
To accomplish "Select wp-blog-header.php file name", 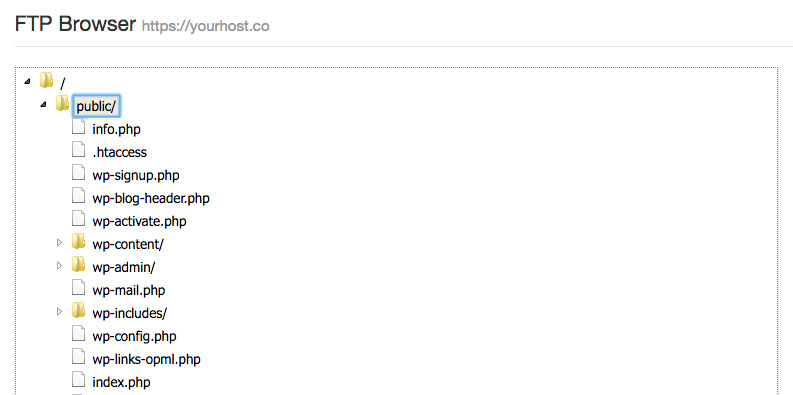I will coord(151,198).
